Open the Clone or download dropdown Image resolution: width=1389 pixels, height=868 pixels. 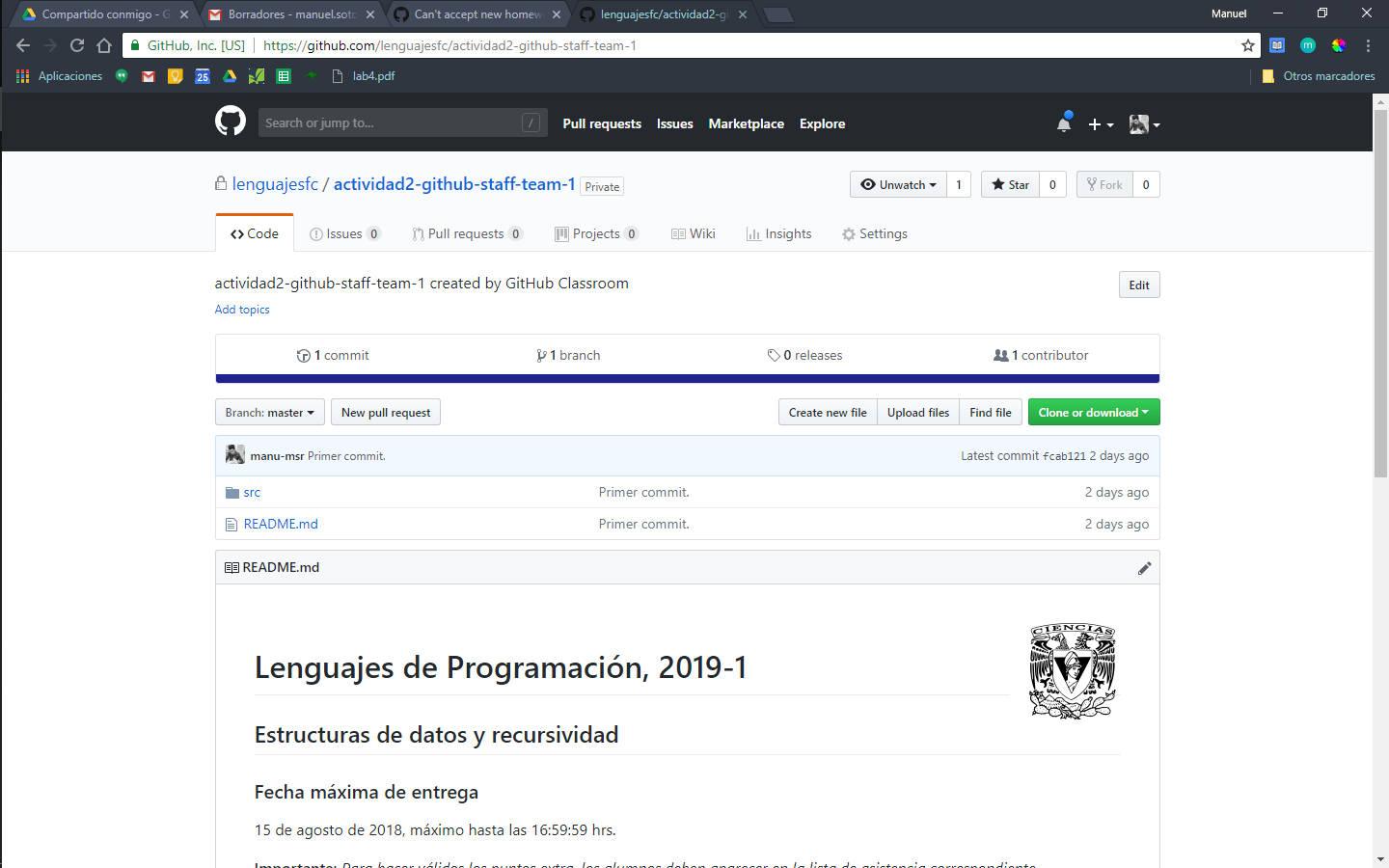point(1093,412)
